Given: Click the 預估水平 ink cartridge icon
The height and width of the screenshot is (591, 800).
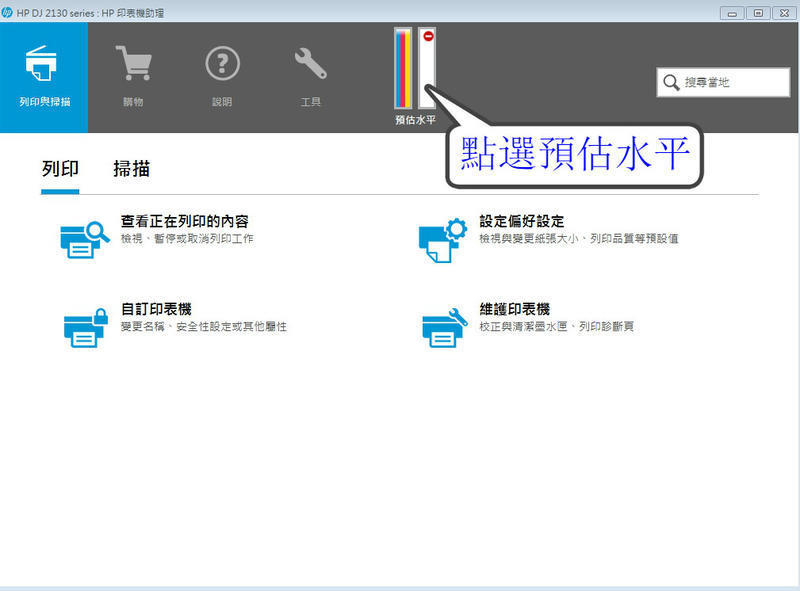Looking at the screenshot, I should [x=414, y=70].
